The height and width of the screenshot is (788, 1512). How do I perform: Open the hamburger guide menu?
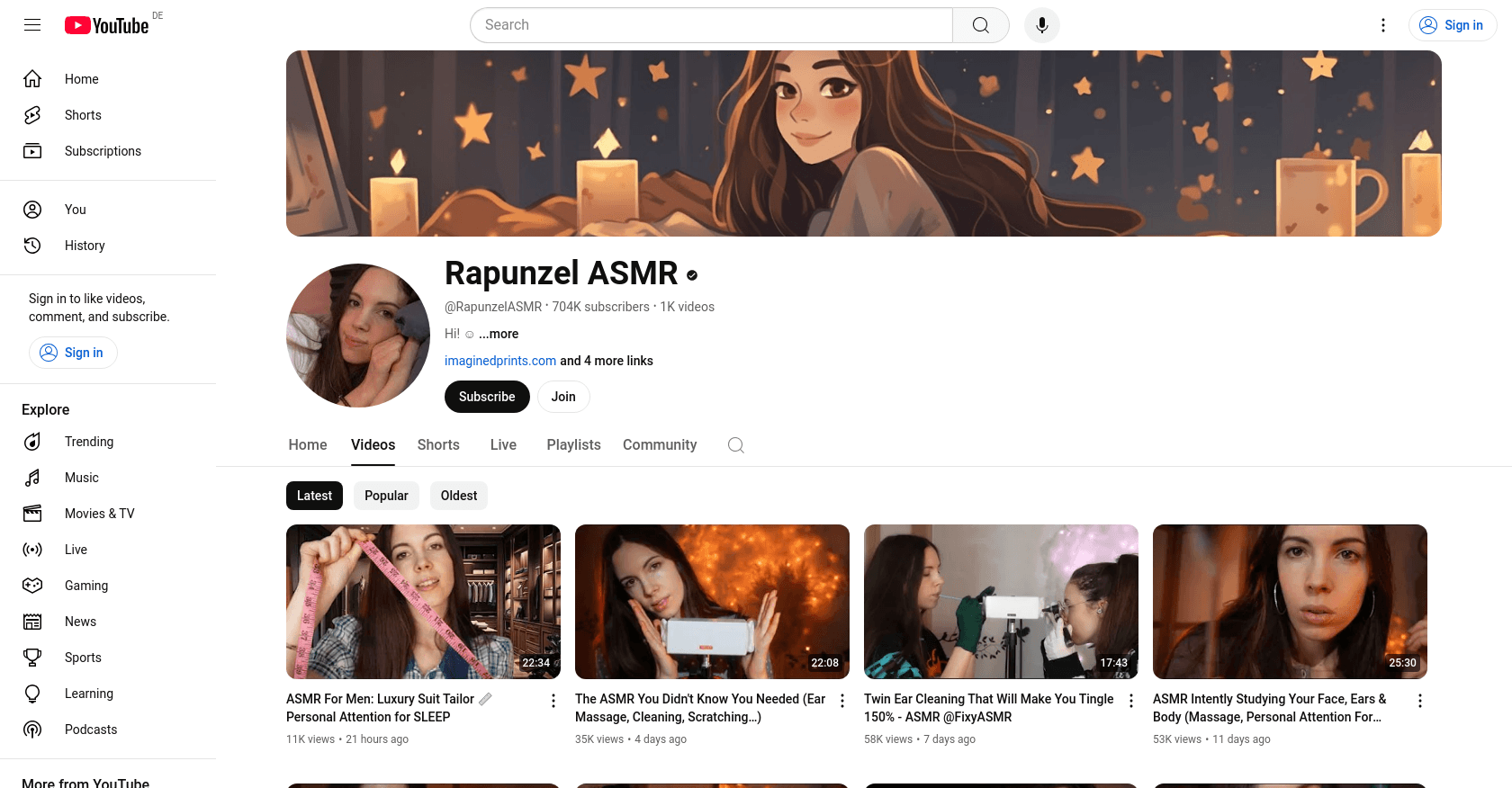click(x=32, y=25)
